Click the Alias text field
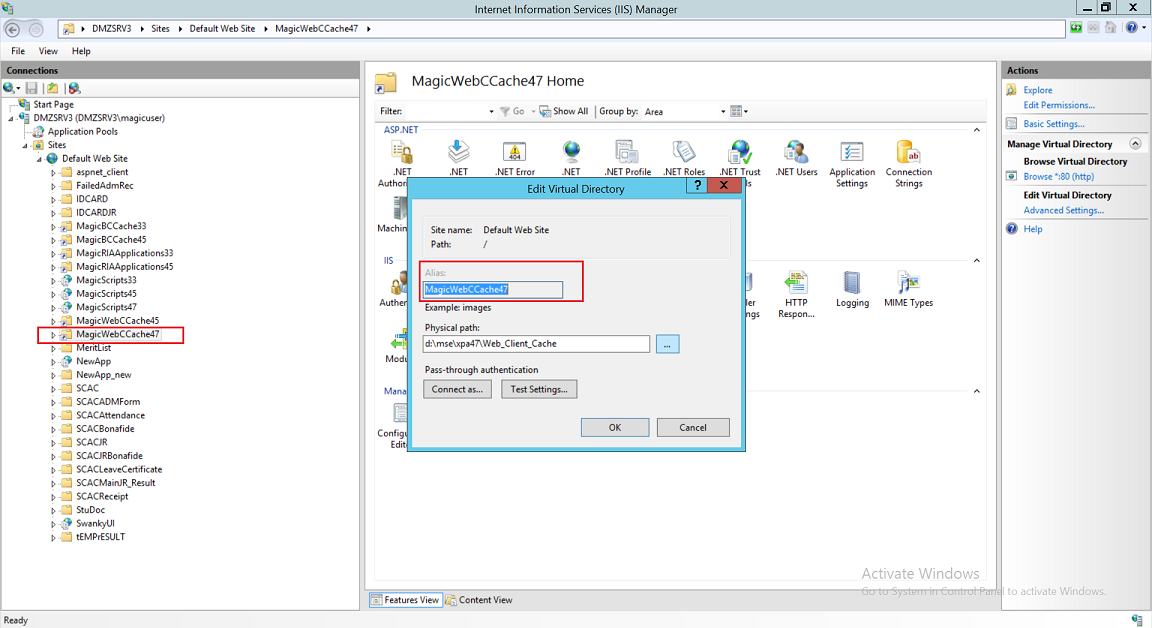The height and width of the screenshot is (628, 1152). [493, 289]
